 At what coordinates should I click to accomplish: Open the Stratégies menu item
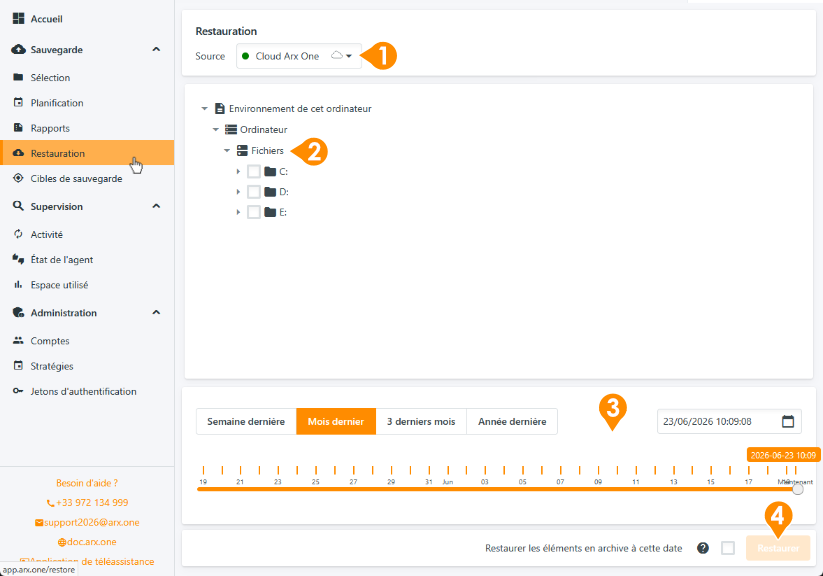(x=87, y=366)
